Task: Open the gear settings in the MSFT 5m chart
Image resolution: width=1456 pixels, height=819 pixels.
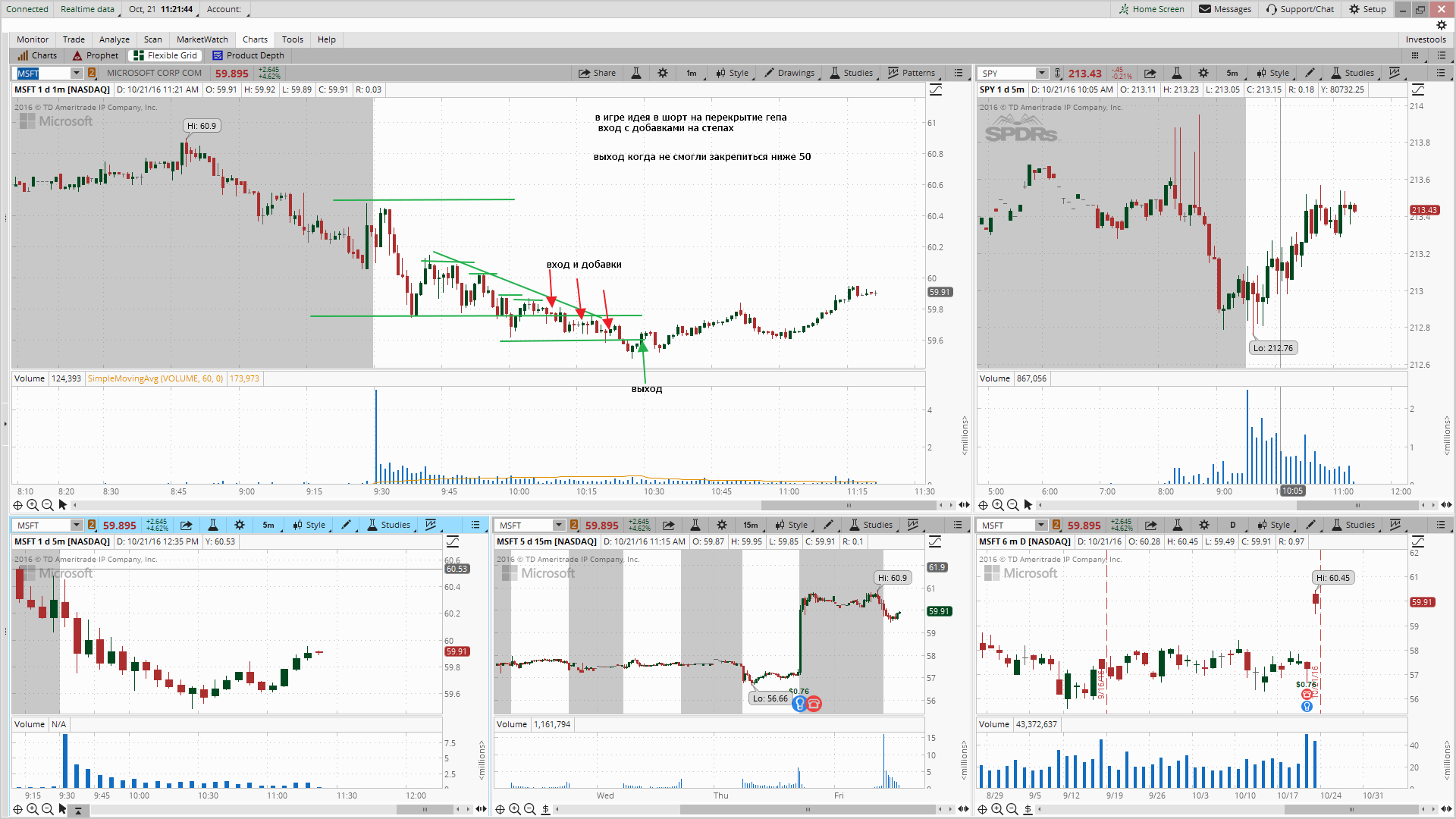Action: coord(240,526)
